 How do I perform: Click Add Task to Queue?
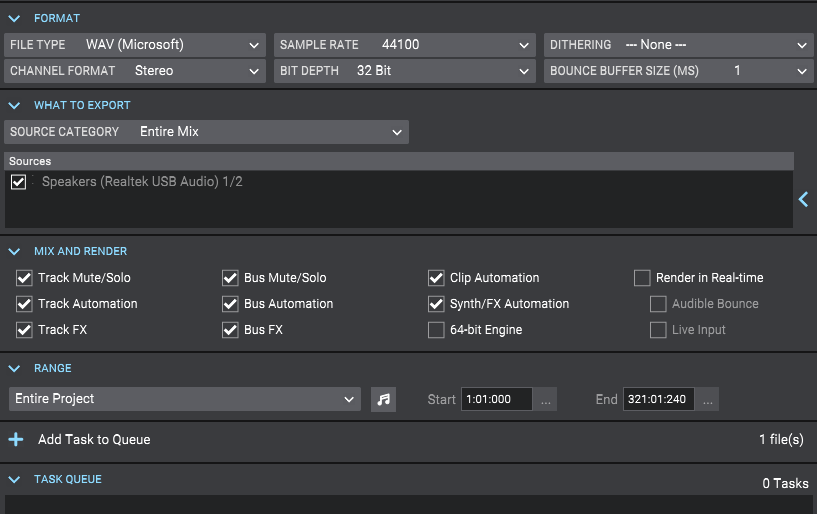[94, 439]
